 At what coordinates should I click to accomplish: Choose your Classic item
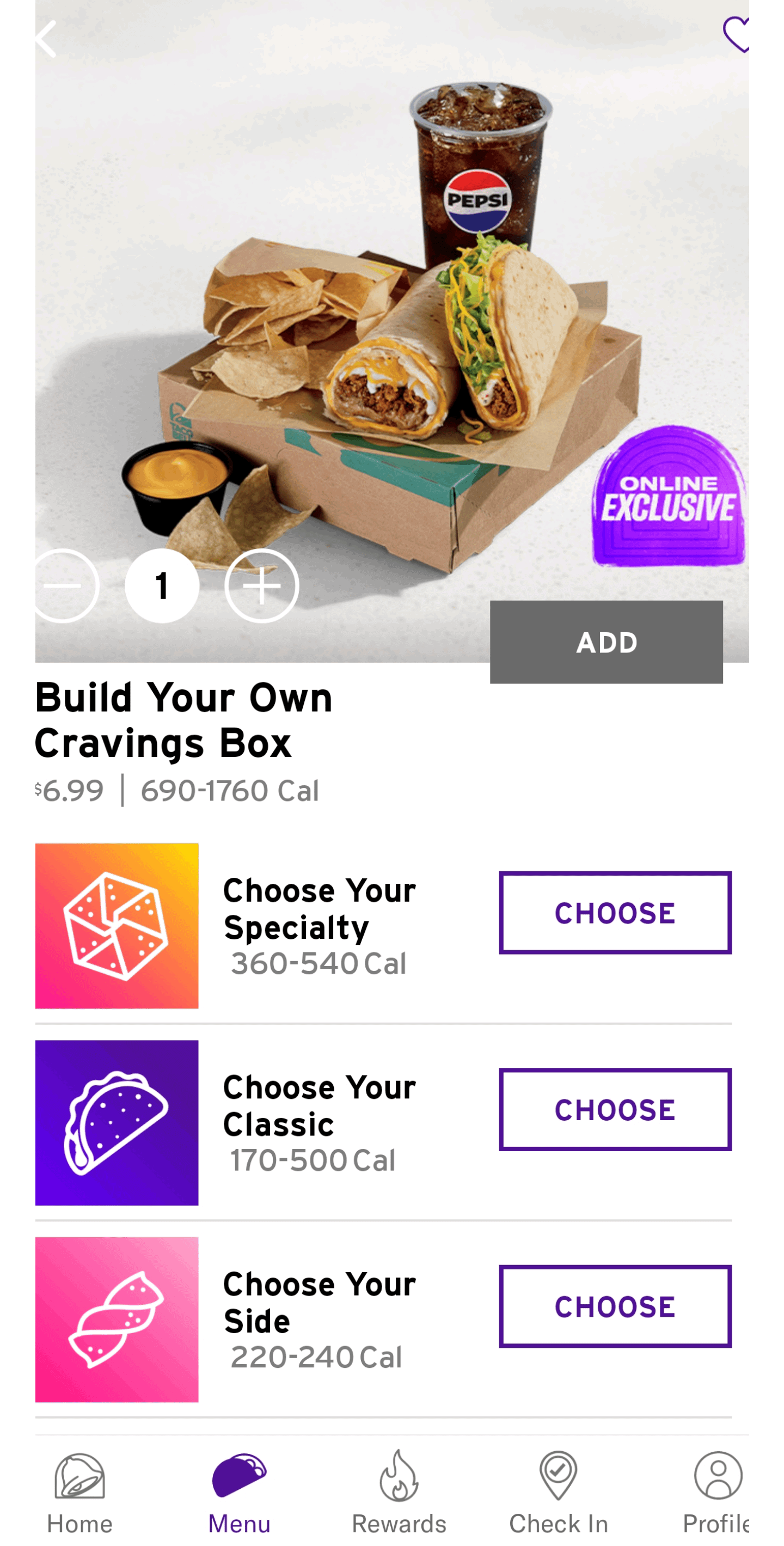tap(615, 1110)
